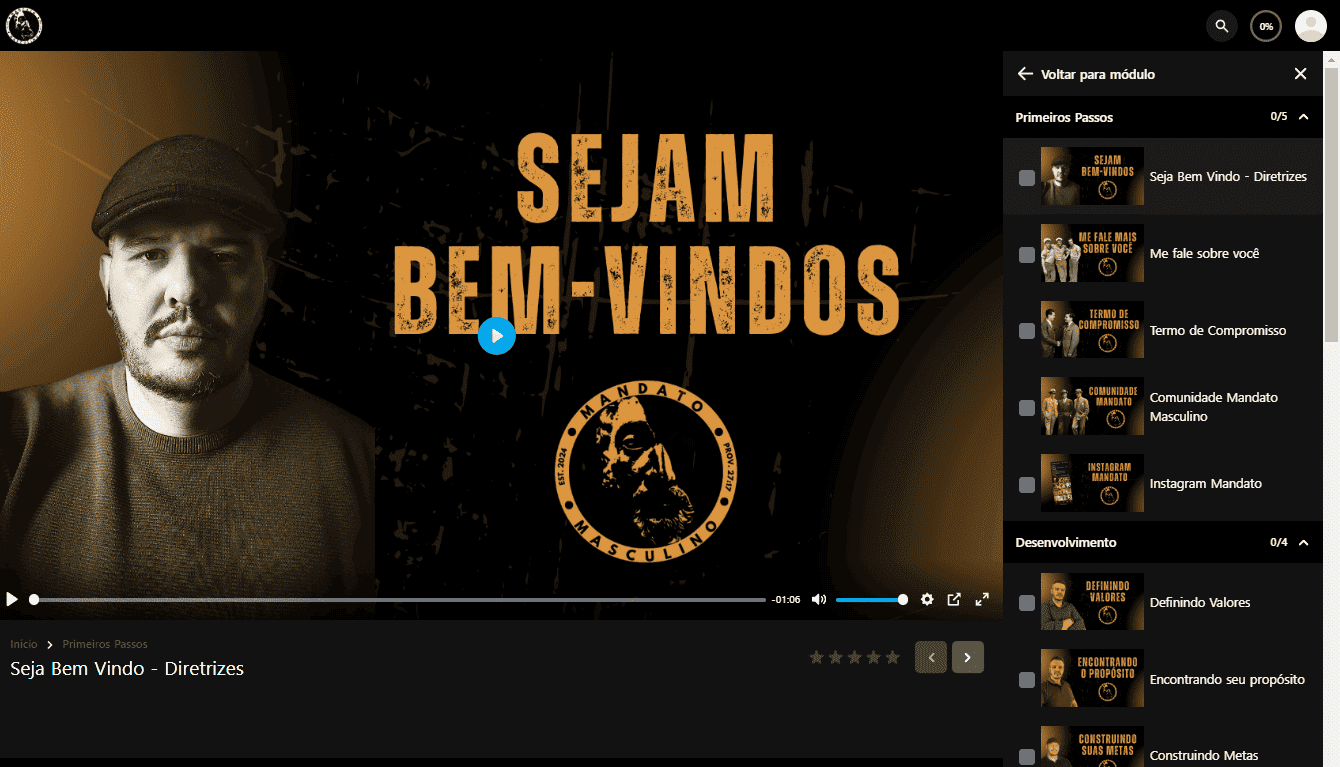Click the Mandato Masculino logo in header

point(23,25)
